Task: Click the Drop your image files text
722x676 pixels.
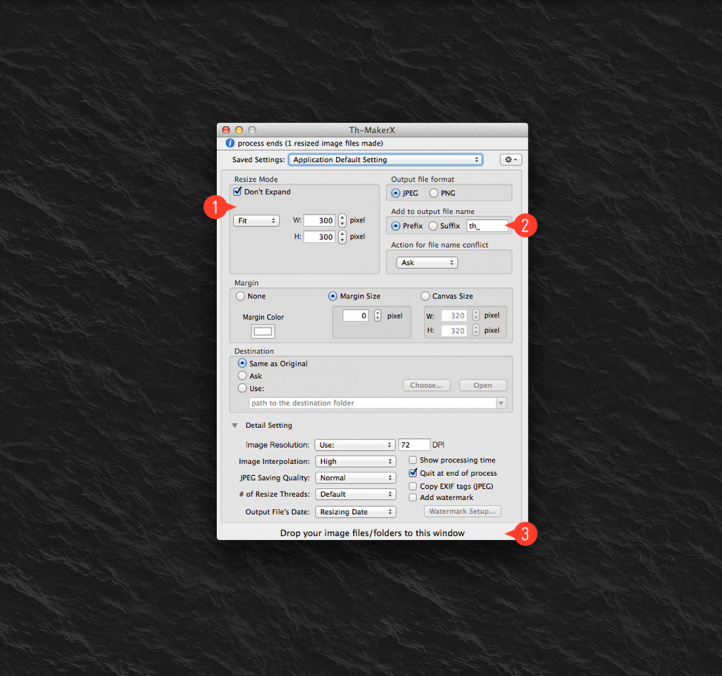Action: tap(372, 533)
